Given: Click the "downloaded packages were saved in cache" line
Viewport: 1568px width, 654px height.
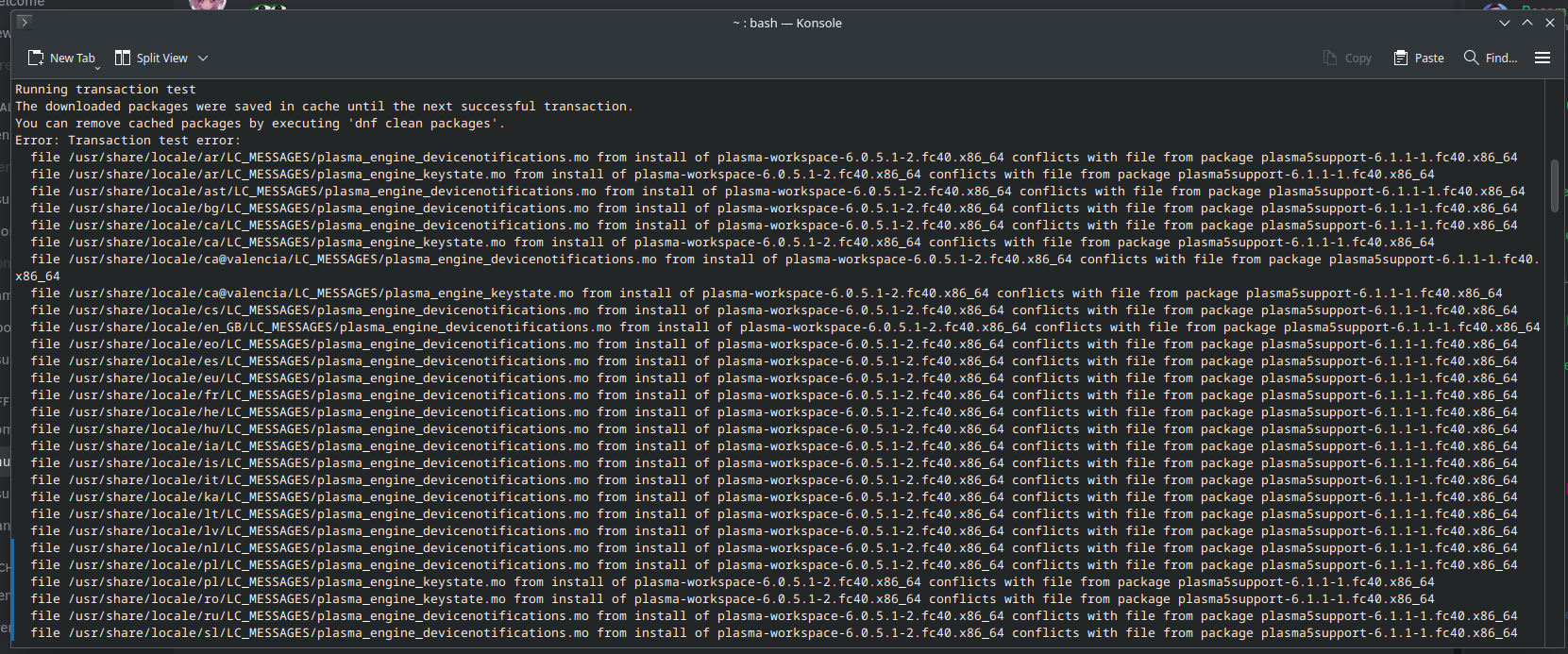Looking at the screenshot, I should click(x=324, y=107).
